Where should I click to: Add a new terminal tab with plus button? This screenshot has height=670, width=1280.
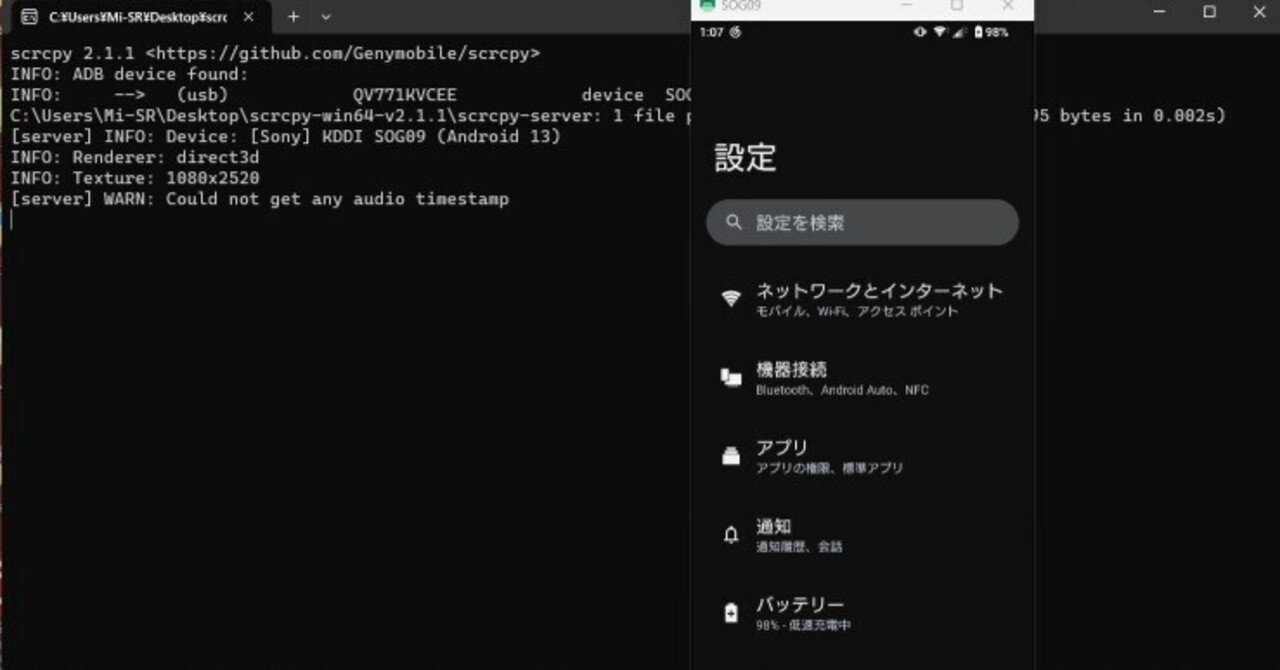(293, 17)
